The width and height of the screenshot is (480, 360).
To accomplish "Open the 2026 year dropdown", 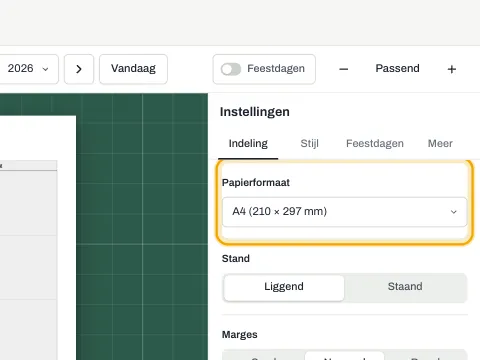I will coord(28,69).
